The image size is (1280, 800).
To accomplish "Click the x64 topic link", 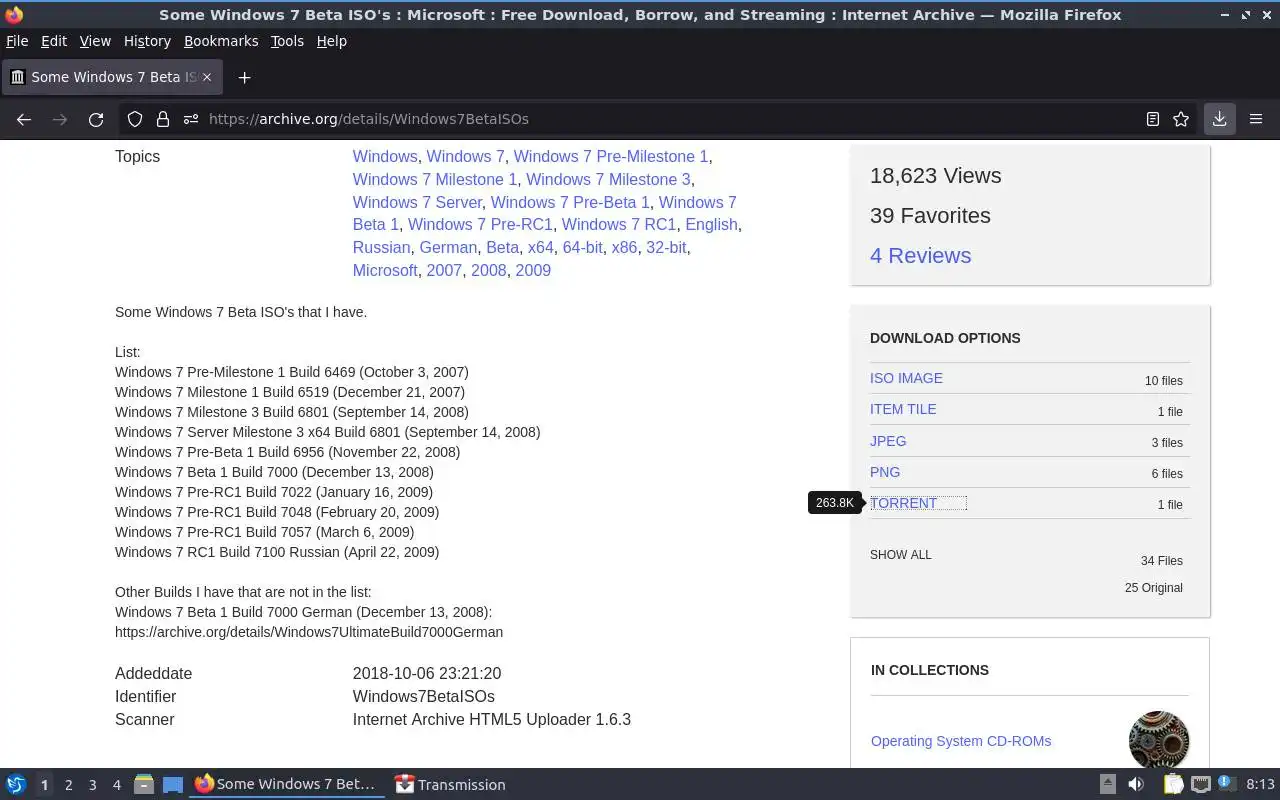I will pos(541,247).
